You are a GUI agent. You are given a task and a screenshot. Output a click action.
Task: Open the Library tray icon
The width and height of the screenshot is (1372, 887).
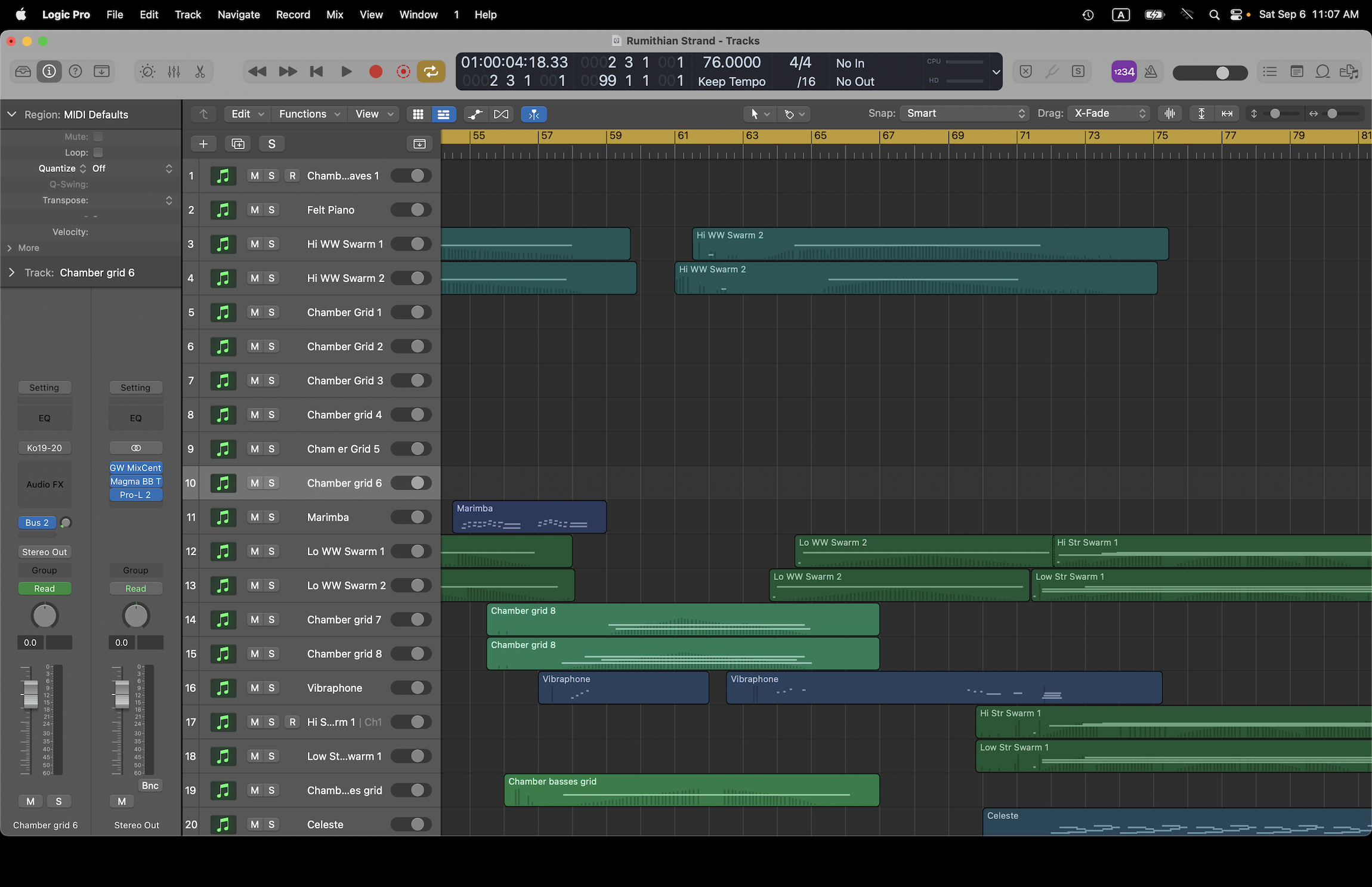click(23, 72)
